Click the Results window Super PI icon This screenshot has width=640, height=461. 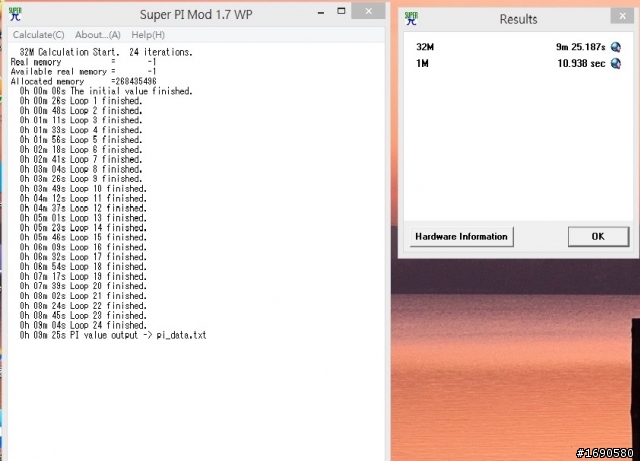coord(411,18)
